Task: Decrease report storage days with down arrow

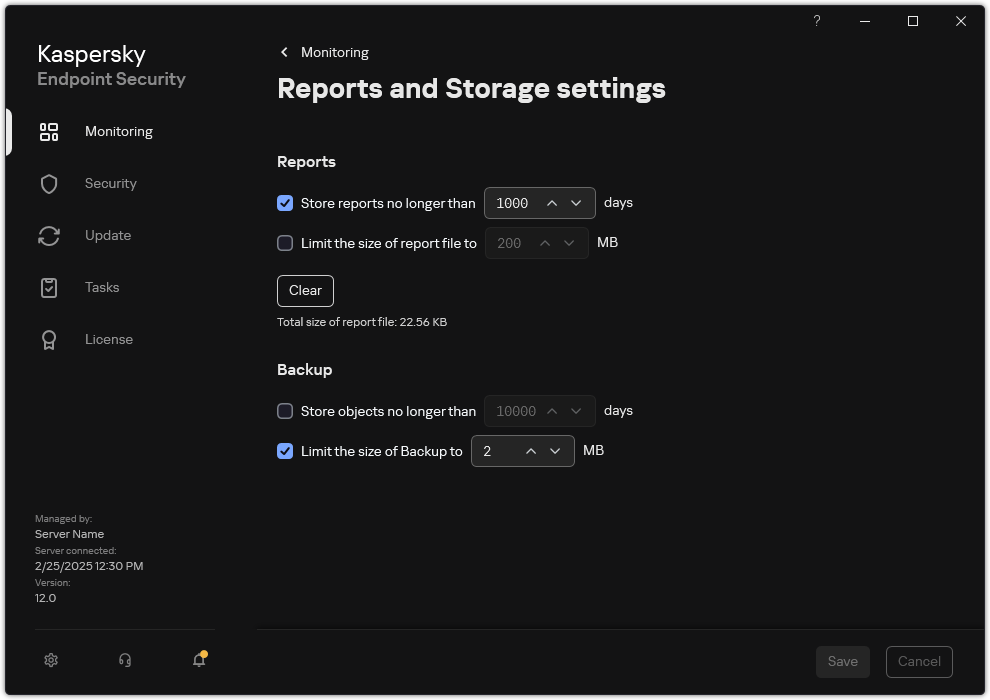Action: [576, 203]
